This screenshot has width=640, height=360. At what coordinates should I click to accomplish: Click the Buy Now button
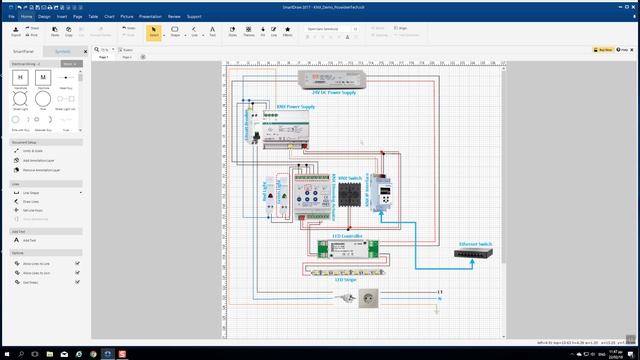603,50
